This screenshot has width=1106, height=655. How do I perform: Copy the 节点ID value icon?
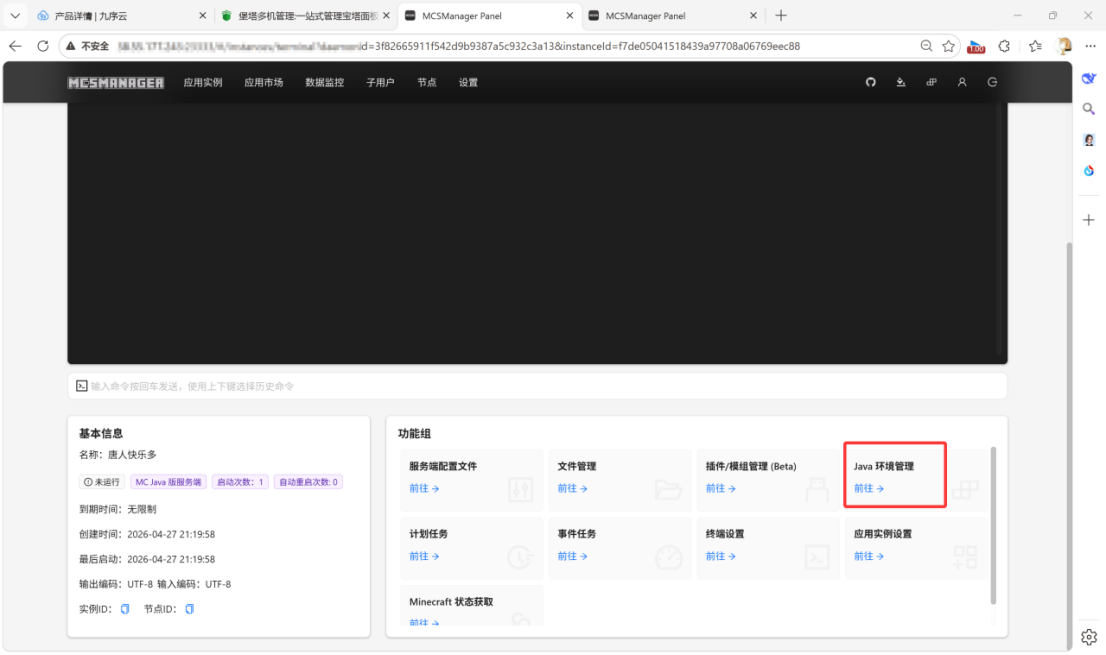tap(189, 609)
